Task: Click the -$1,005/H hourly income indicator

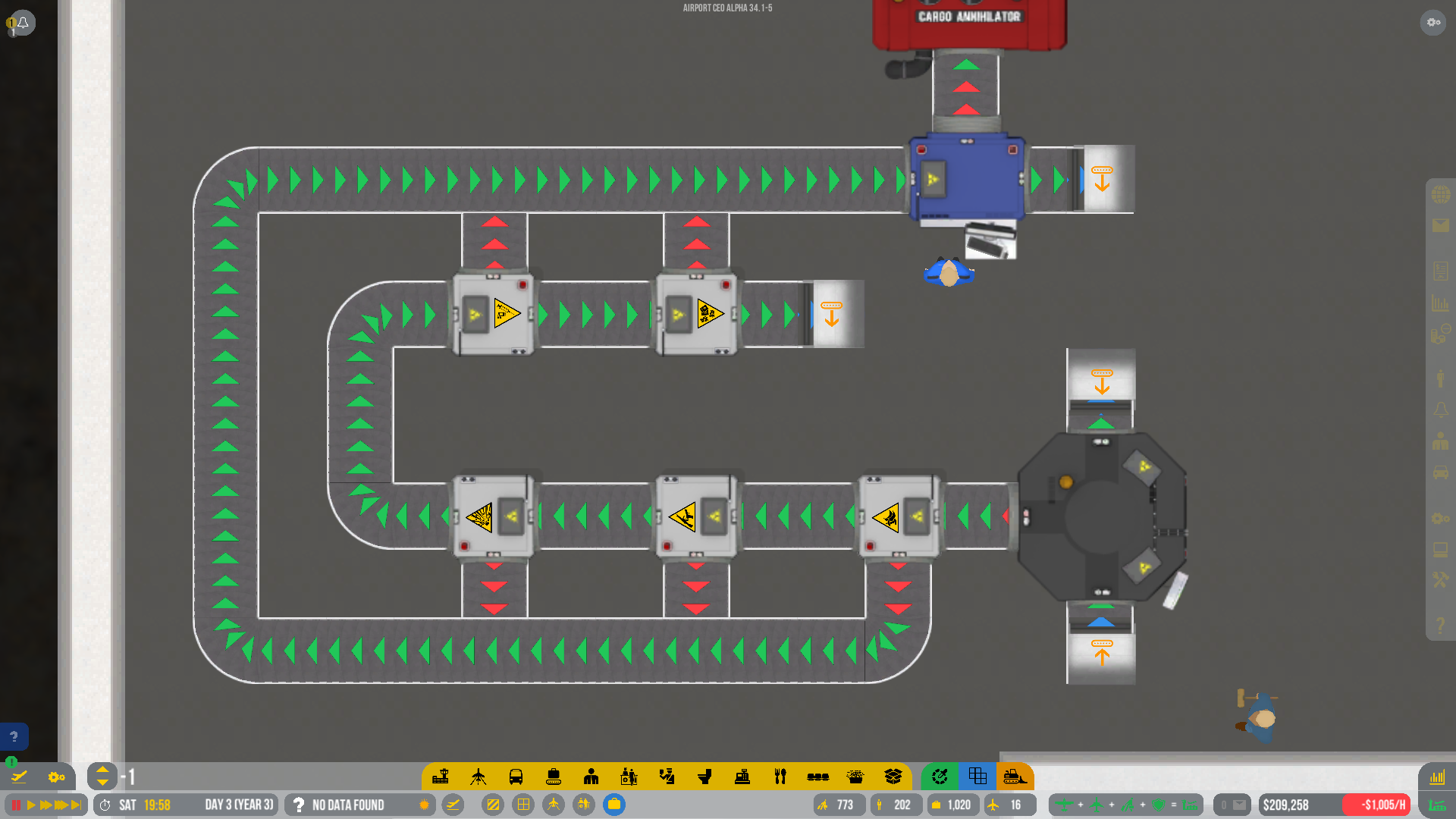Action: click(1377, 805)
